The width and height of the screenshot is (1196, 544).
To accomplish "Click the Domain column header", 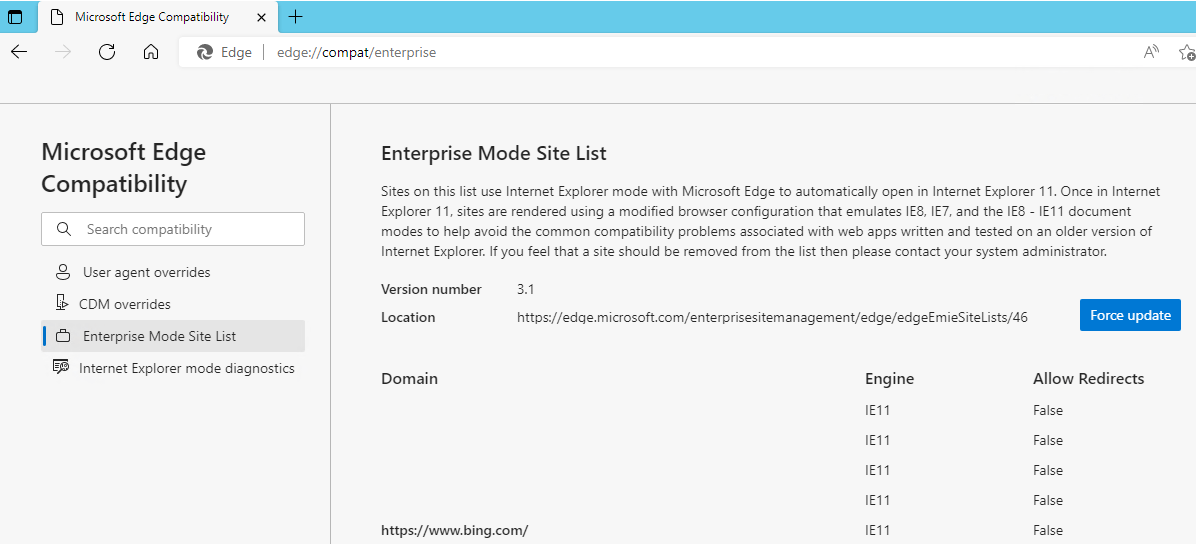I will [410, 378].
